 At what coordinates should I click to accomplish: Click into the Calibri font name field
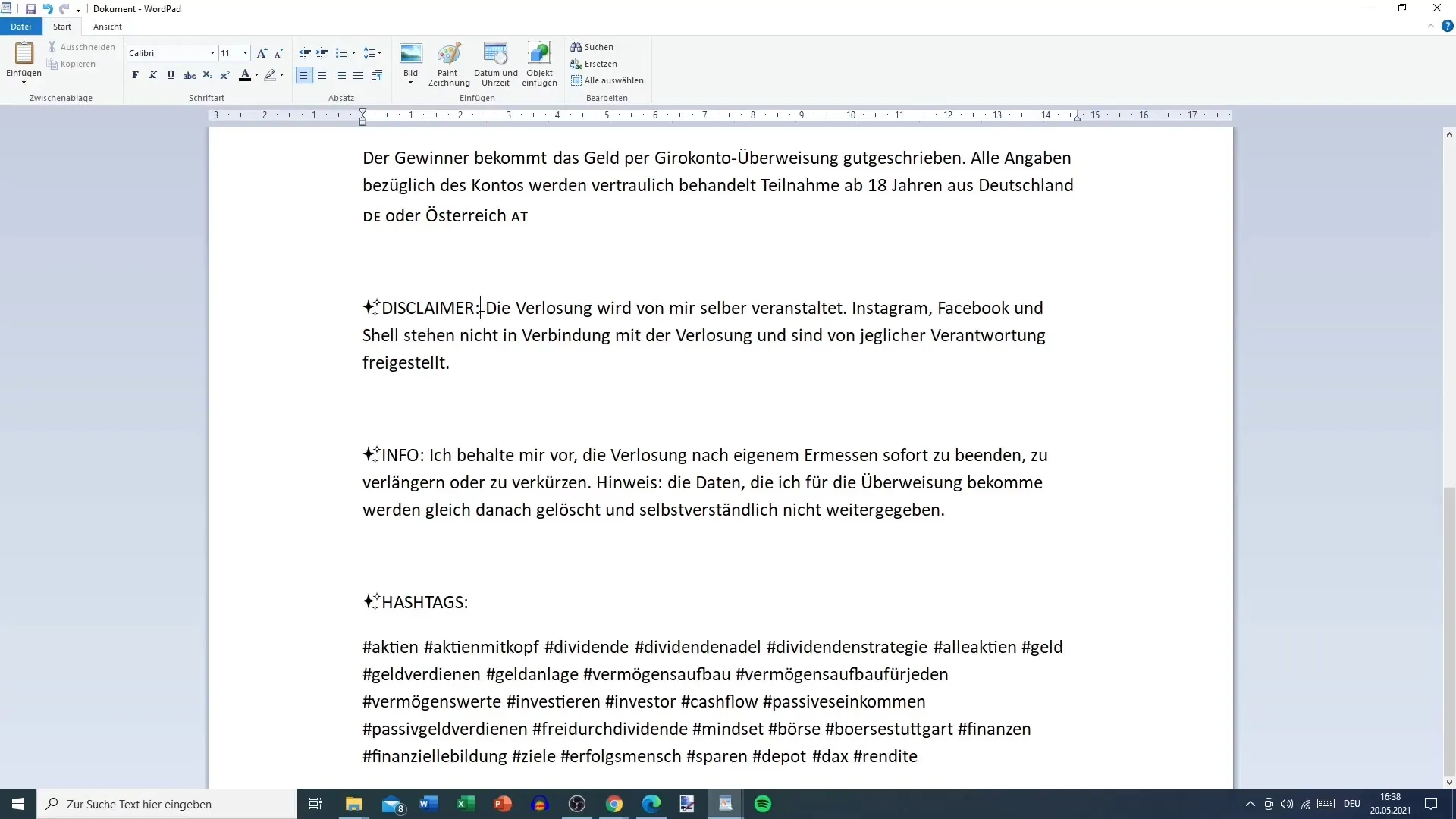click(168, 53)
